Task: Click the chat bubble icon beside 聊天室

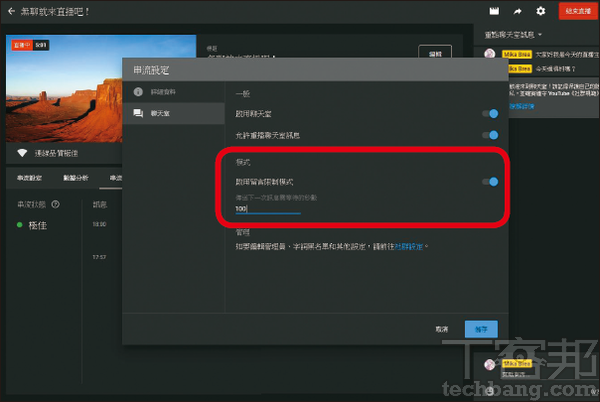Action: (137, 113)
